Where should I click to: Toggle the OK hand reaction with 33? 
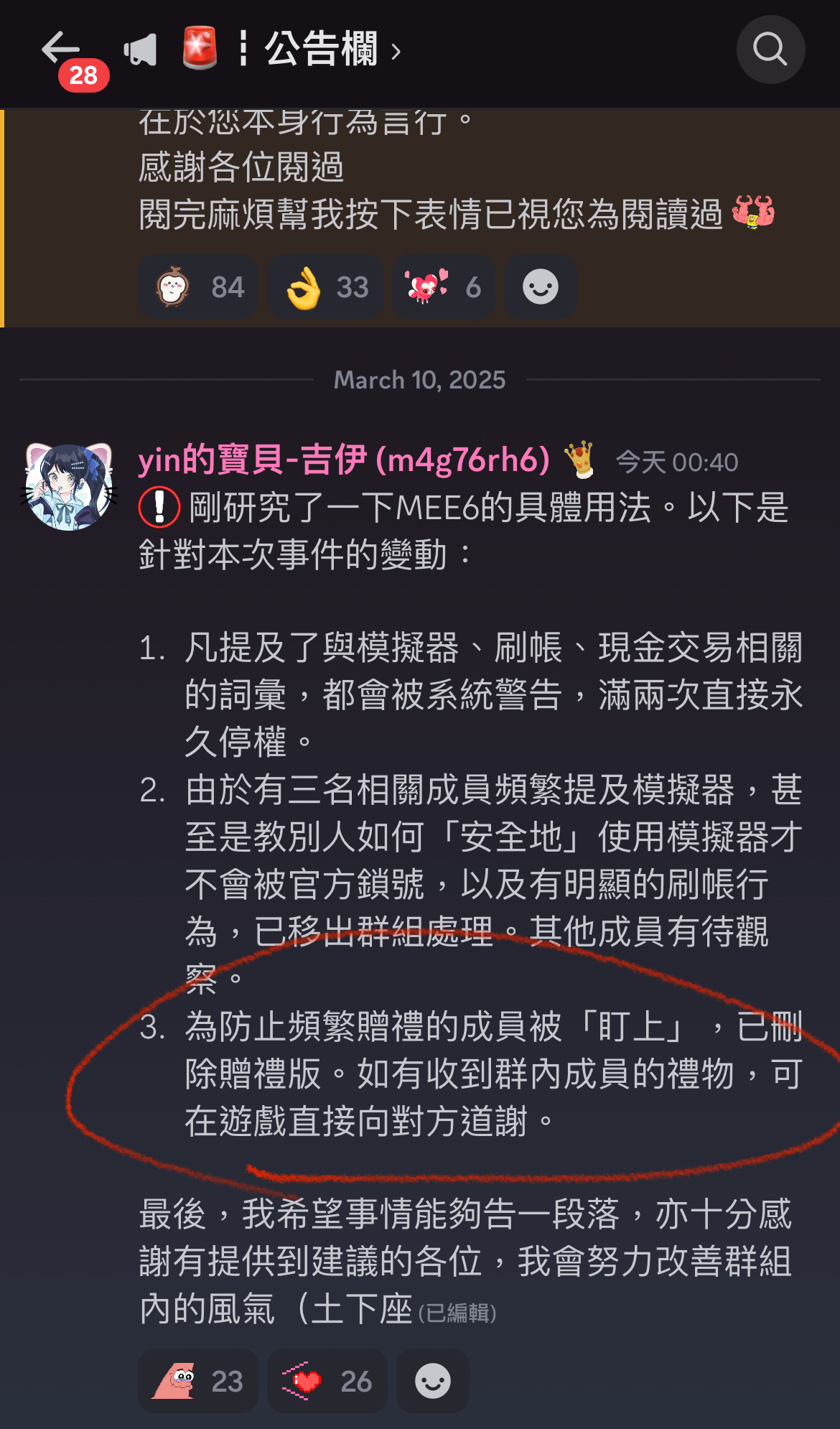(x=325, y=287)
